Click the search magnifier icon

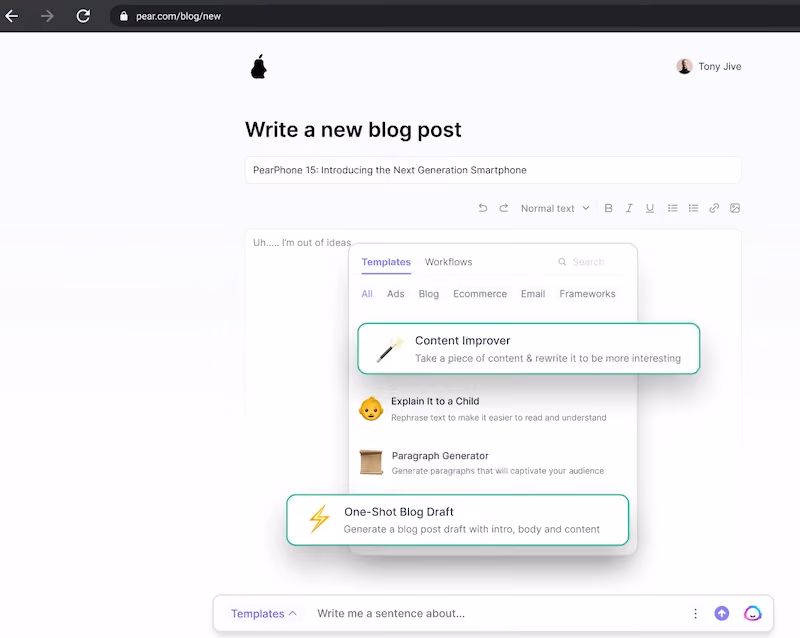562,262
